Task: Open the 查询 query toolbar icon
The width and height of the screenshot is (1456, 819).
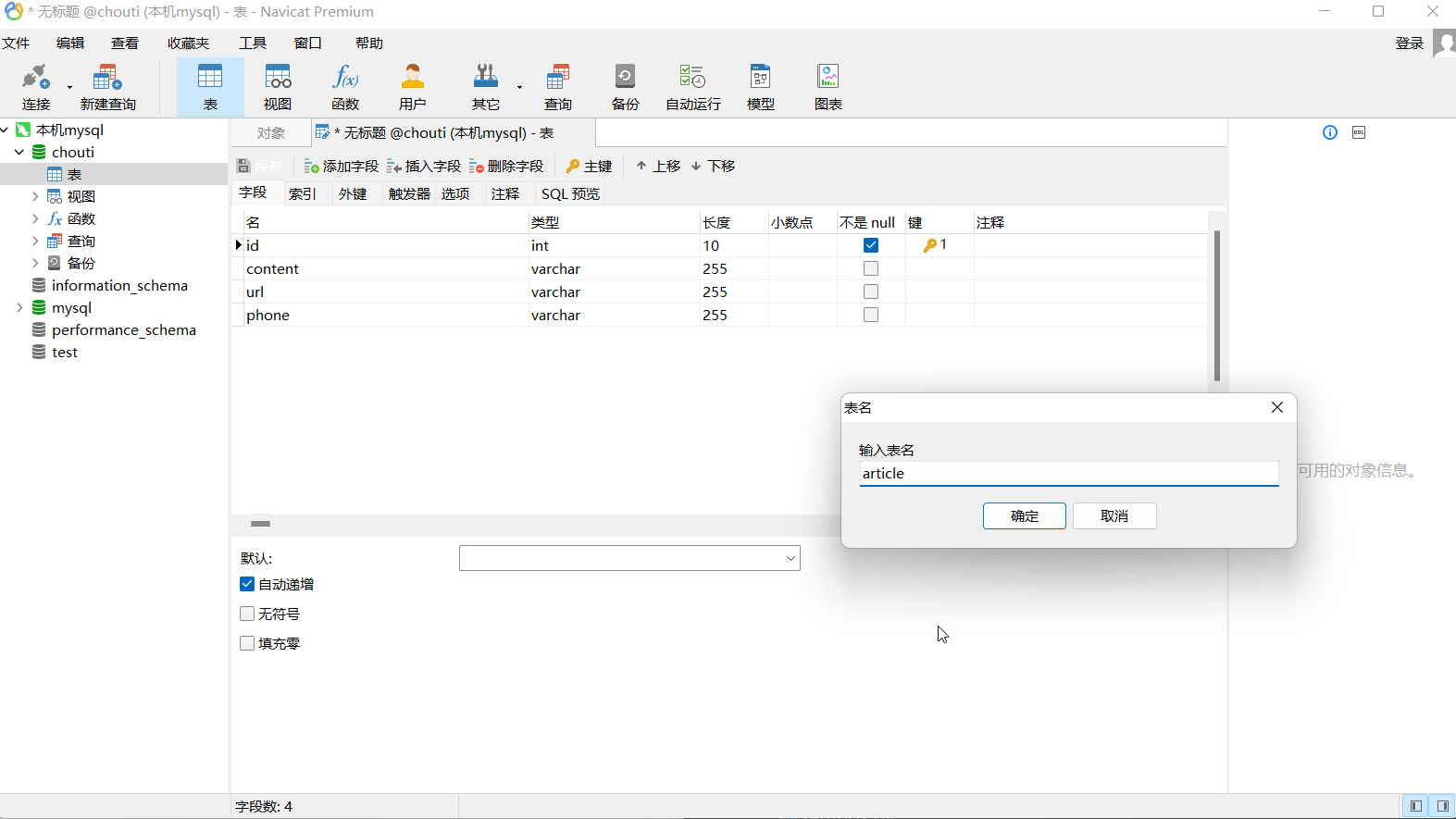Action: (557, 87)
